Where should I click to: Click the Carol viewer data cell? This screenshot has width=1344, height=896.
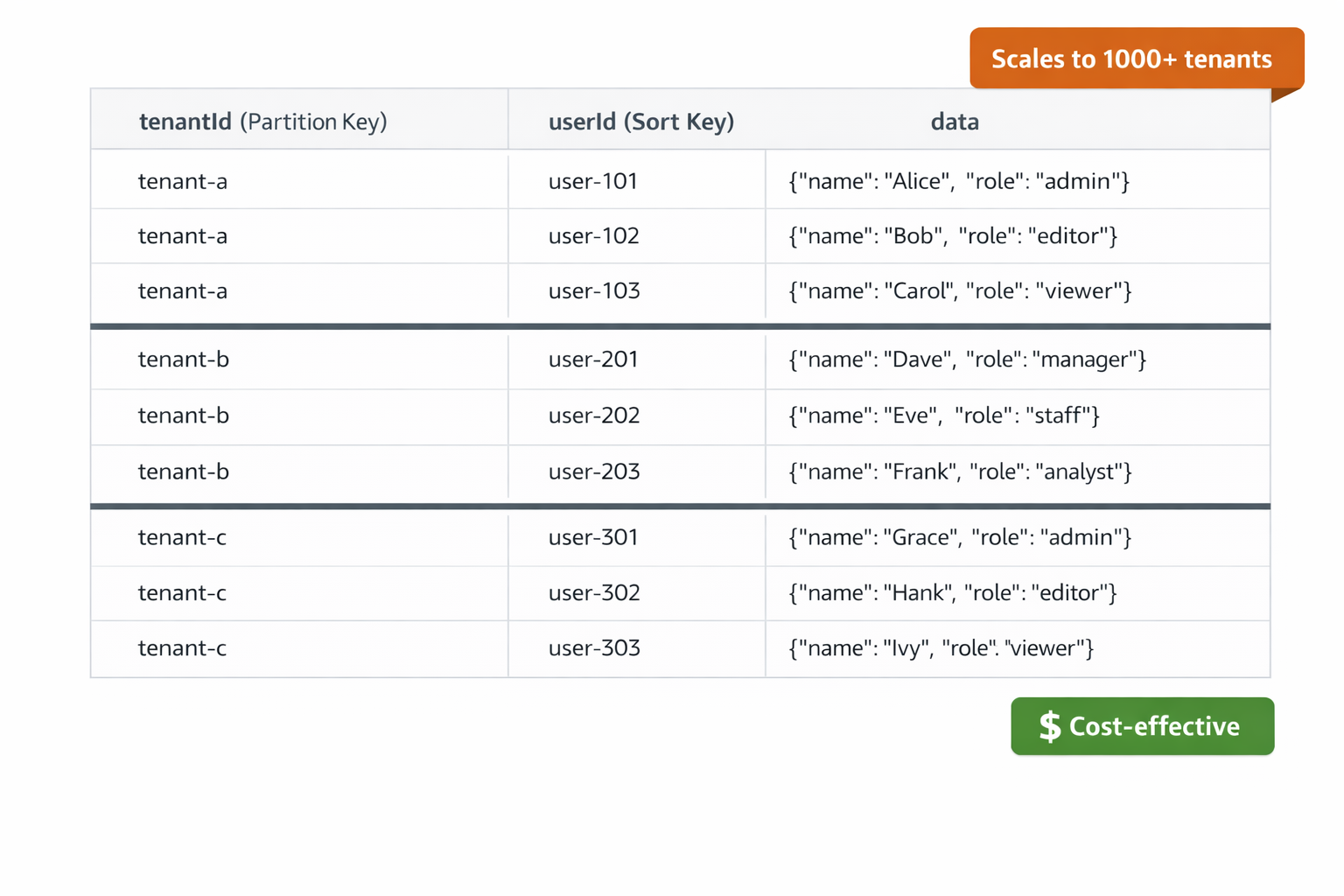coord(960,291)
